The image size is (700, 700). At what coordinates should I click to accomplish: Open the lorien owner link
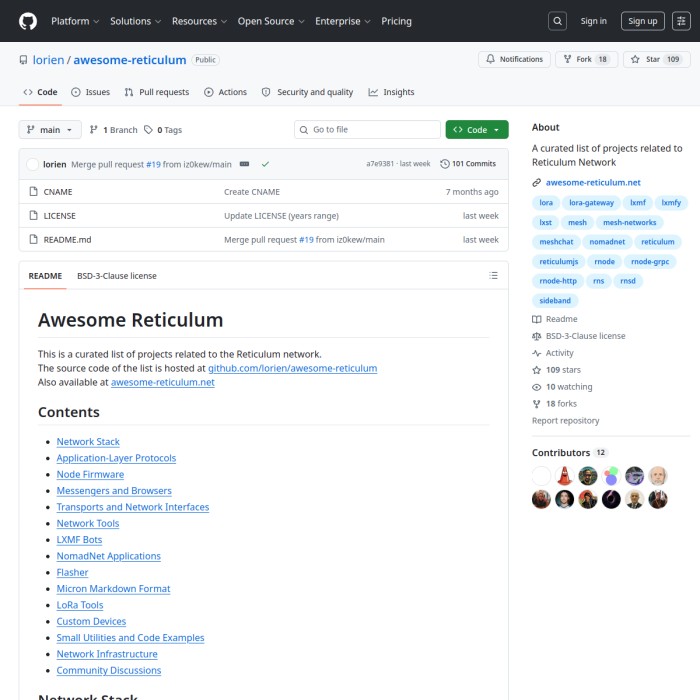point(48,60)
